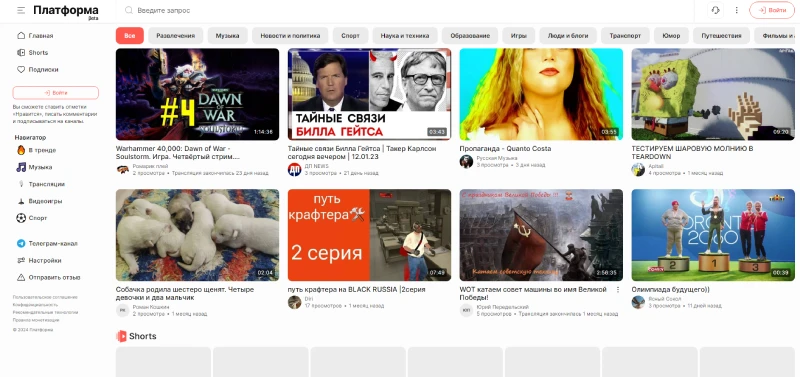Toggle the hamburger sidebar menu icon

pos(21,10)
